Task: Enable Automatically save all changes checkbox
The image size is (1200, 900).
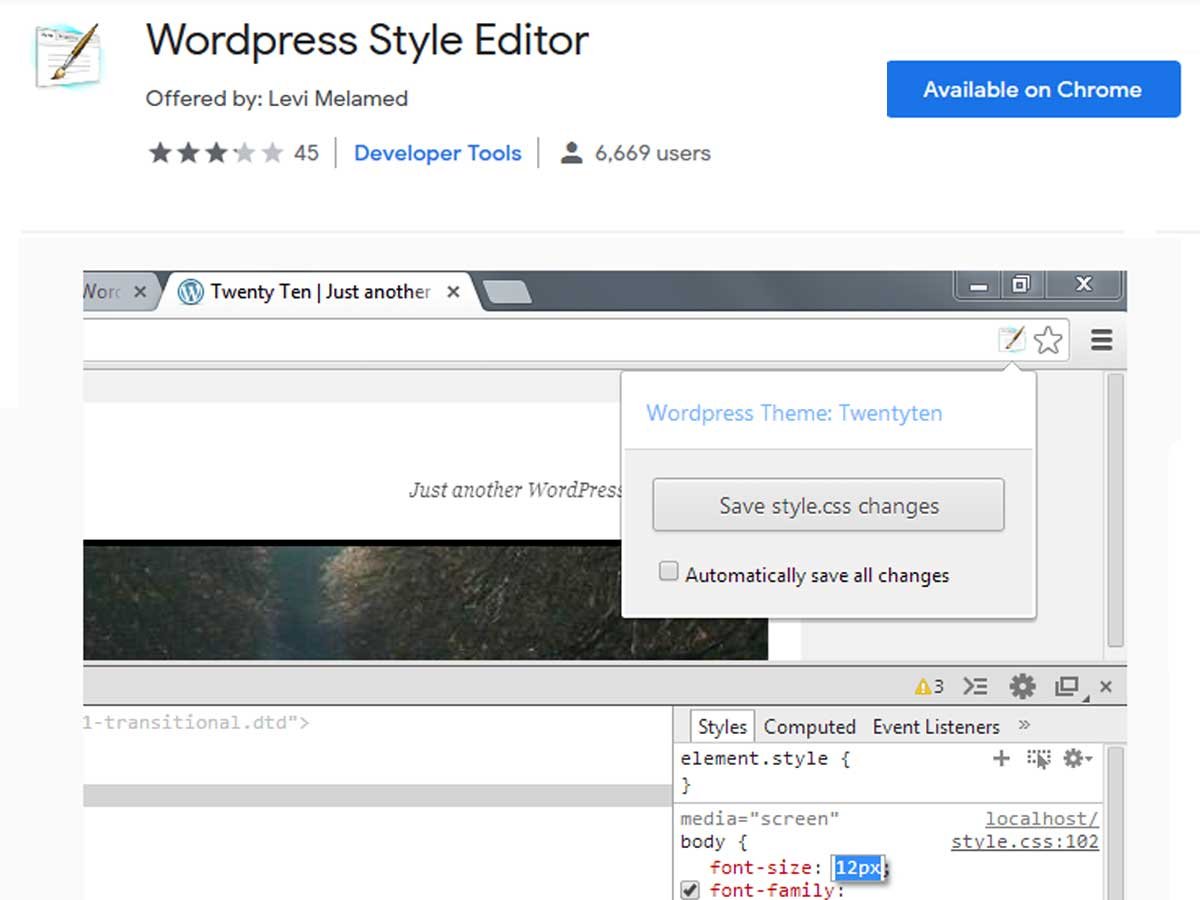Action: click(668, 572)
